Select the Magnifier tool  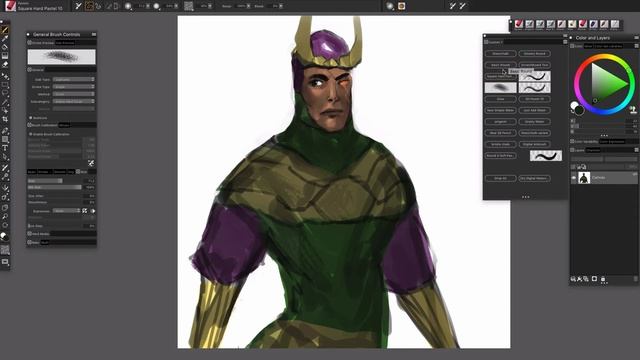[5, 217]
